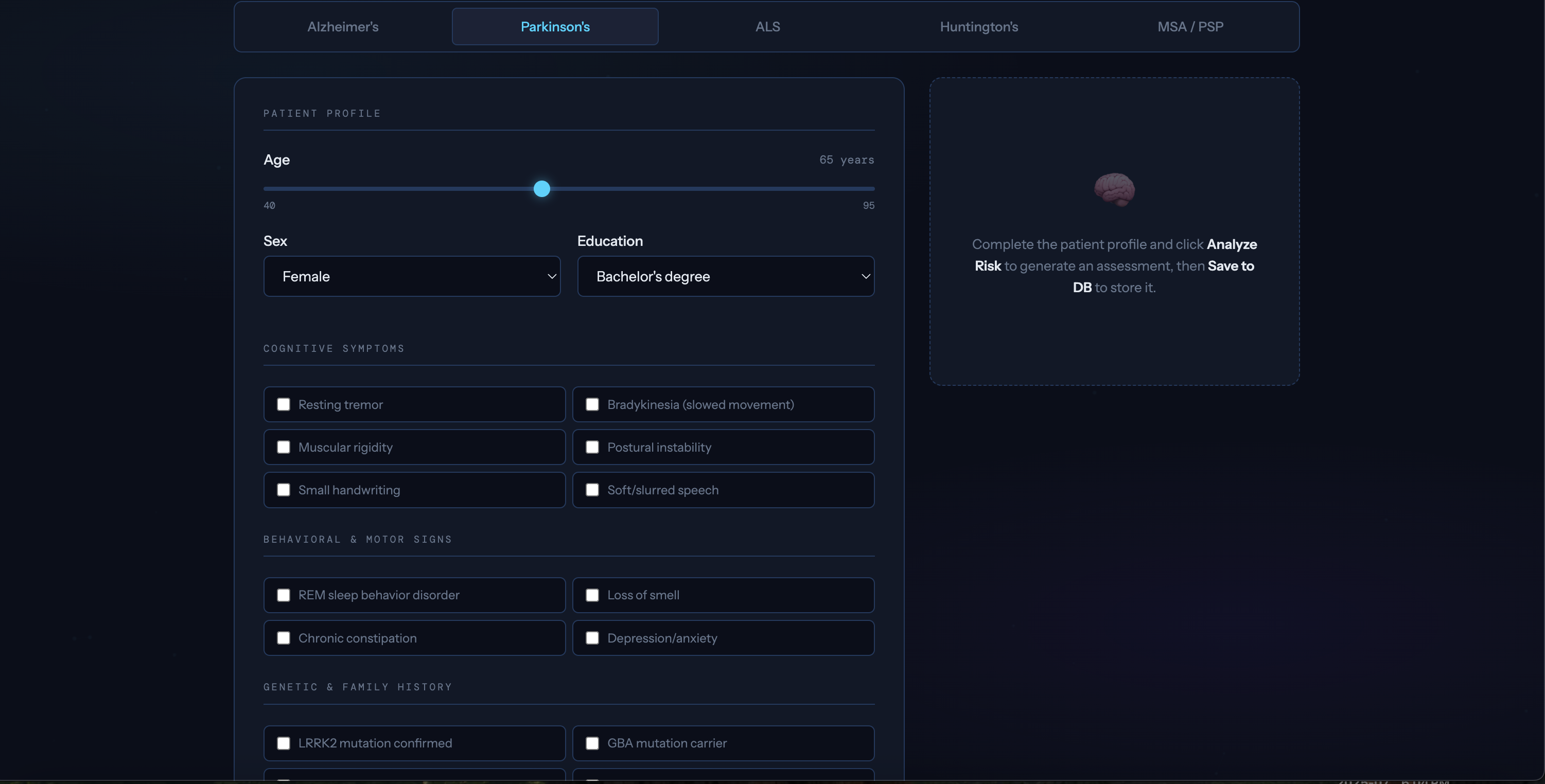
Task: Enable Loss of smell checkbox
Action: click(592, 595)
